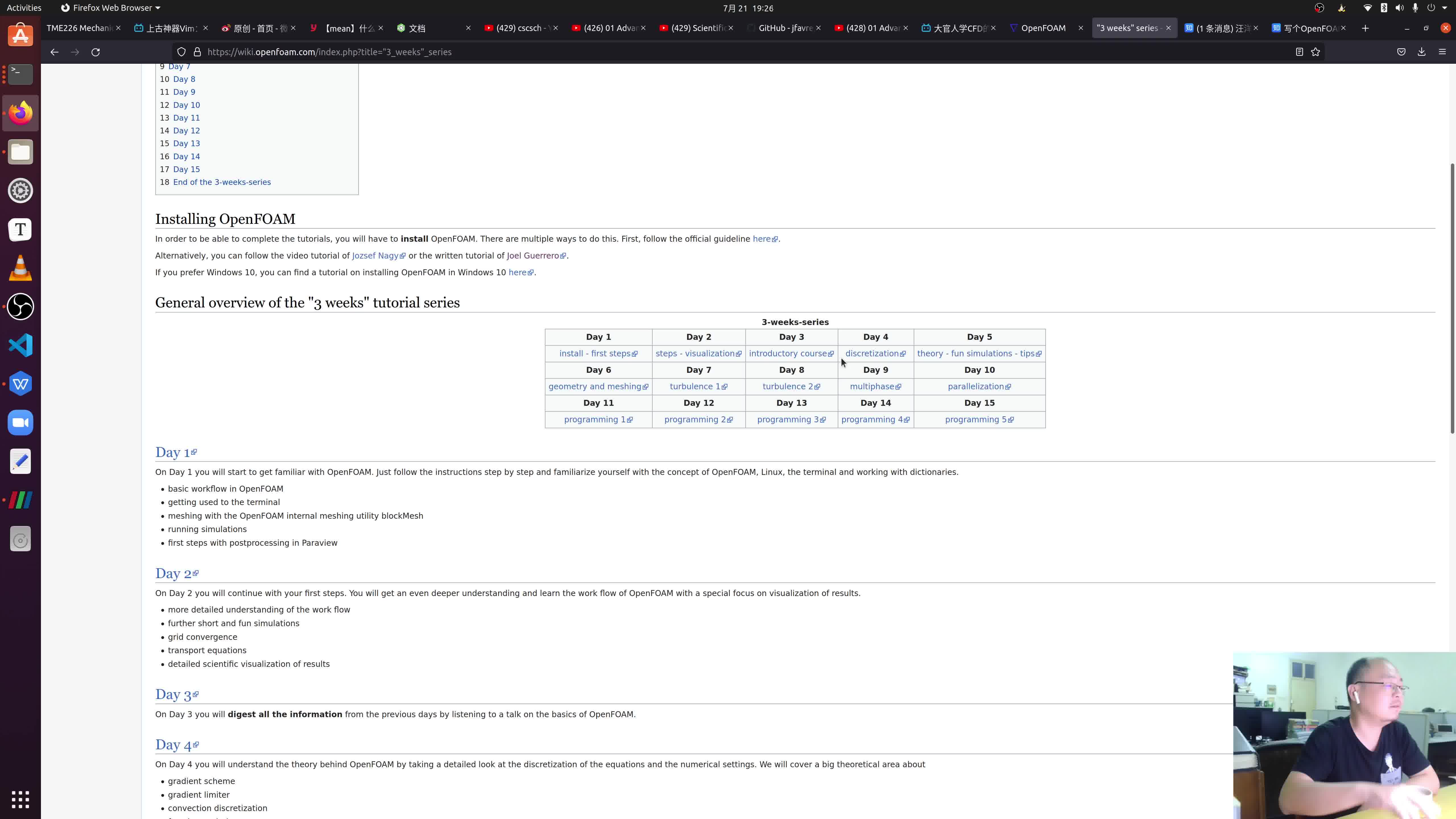This screenshot has width=1456, height=819.
Task: Open the Joel Guerrero written tutorial link
Action: (x=536, y=255)
